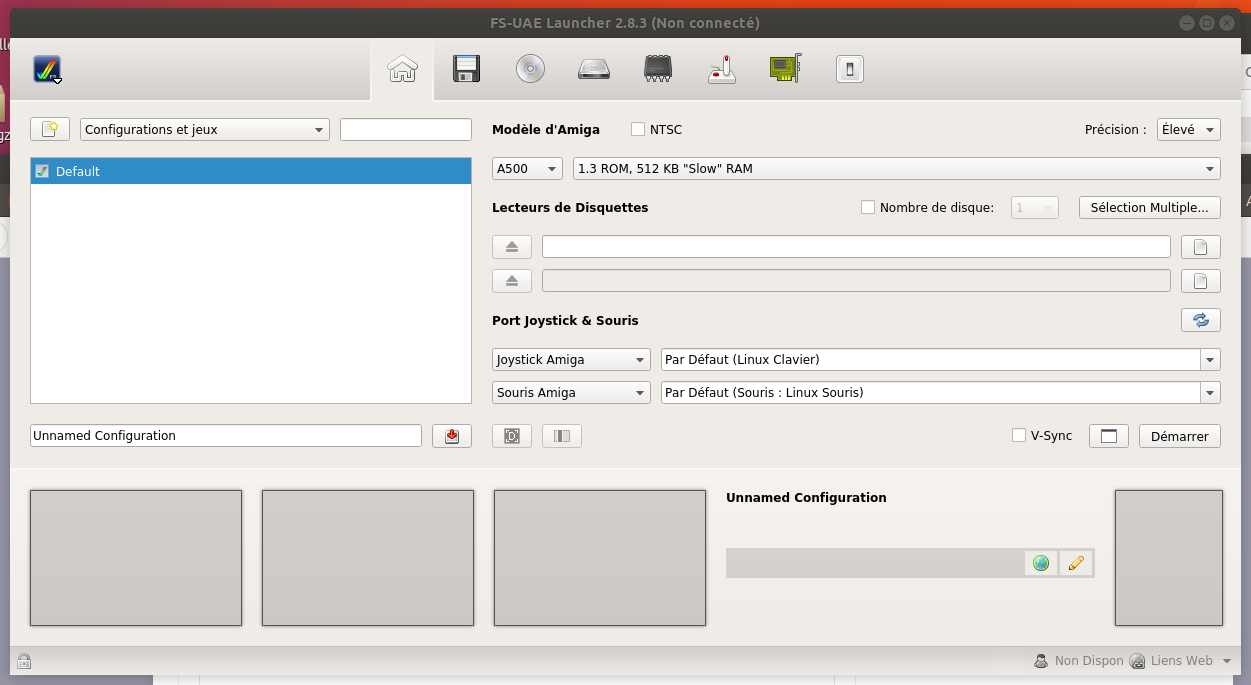Open the joystick input options tab
This screenshot has width=1251, height=685.
point(722,69)
